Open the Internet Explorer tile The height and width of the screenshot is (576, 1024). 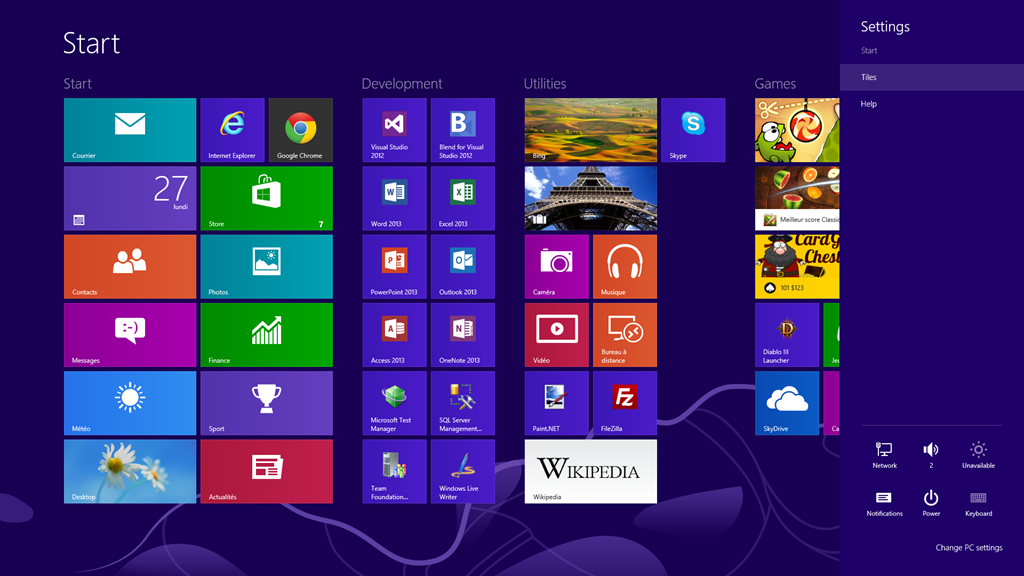pos(232,130)
